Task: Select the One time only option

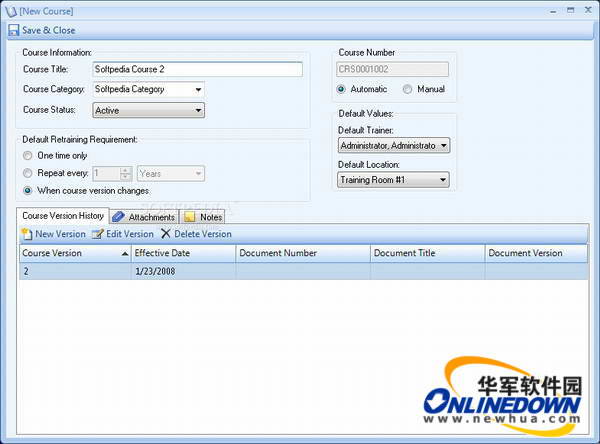Action: click(28, 156)
